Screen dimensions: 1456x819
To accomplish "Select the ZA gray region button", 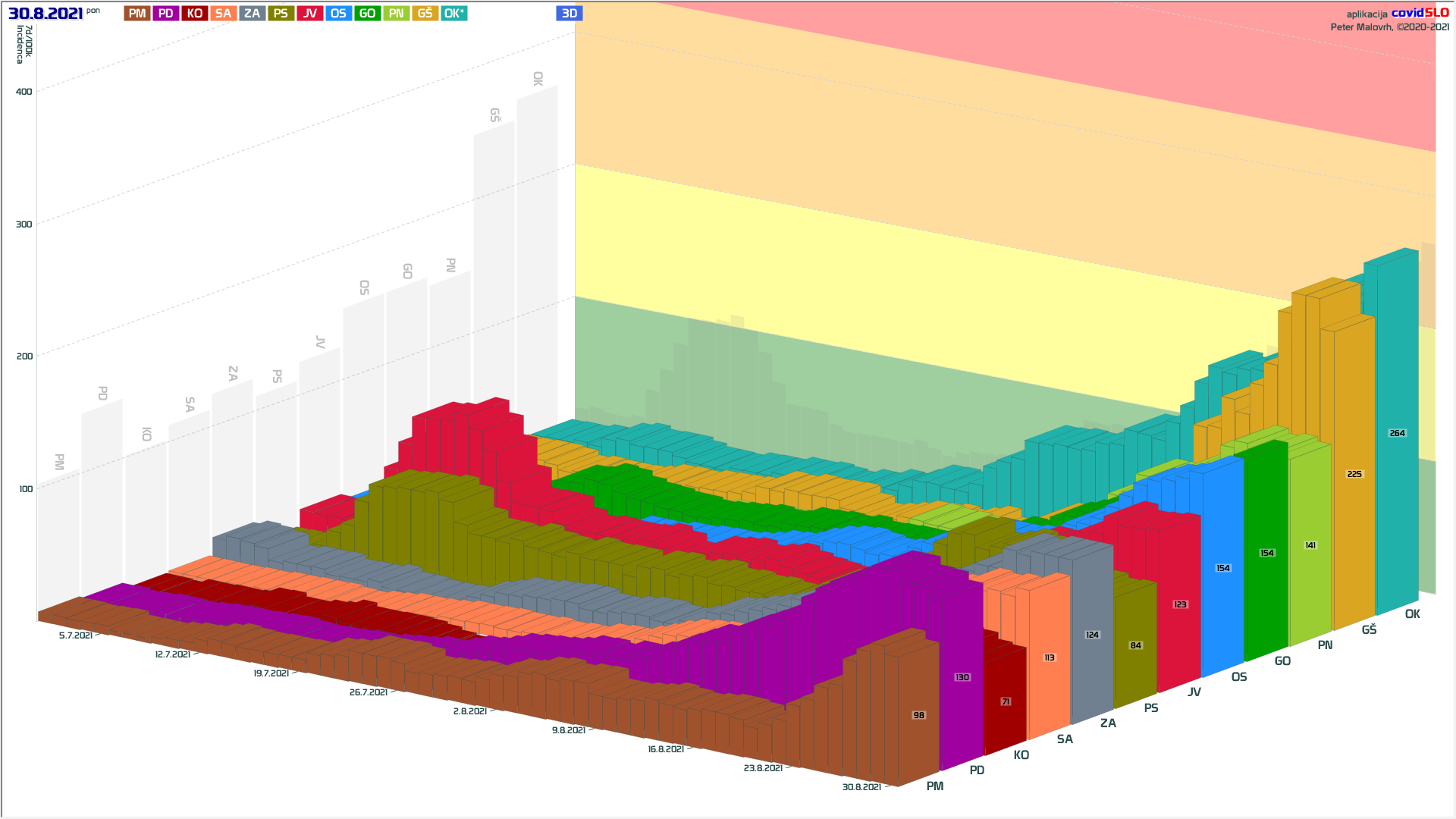I will (253, 14).
